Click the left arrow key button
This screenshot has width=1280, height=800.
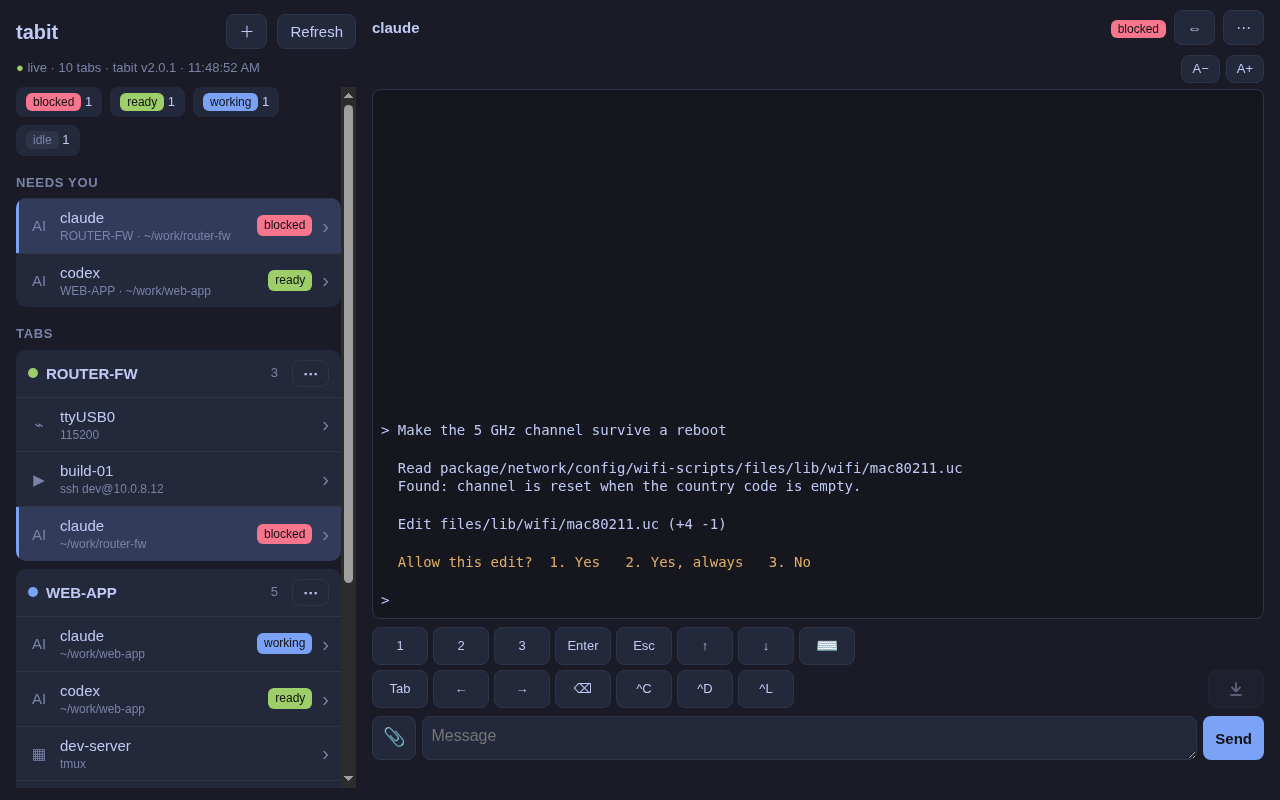coord(461,689)
